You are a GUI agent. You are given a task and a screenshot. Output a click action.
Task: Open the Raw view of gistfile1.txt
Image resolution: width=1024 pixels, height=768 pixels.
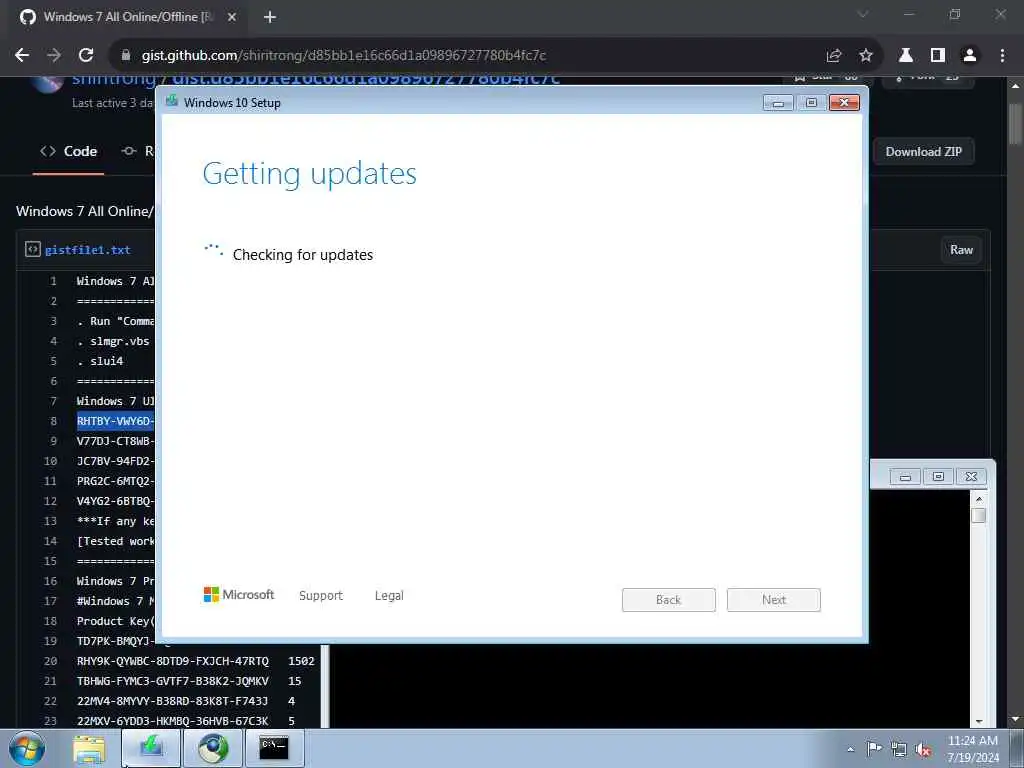[x=961, y=250]
